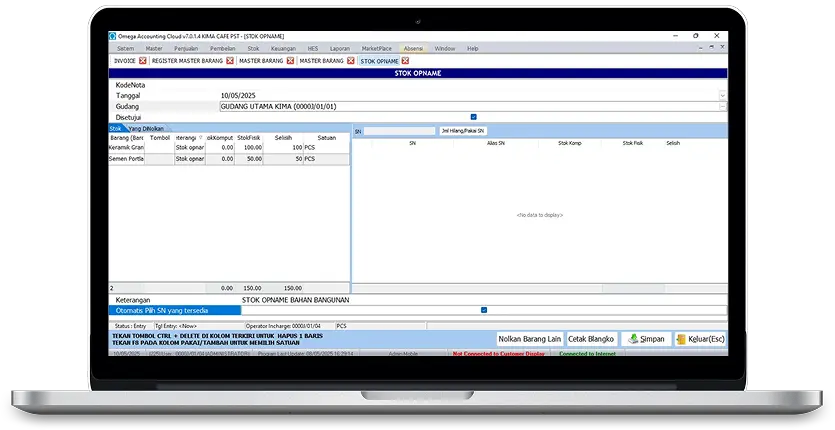Click the Omega Accounting Cloud app icon
835x430 pixels.
coord(112,36)
